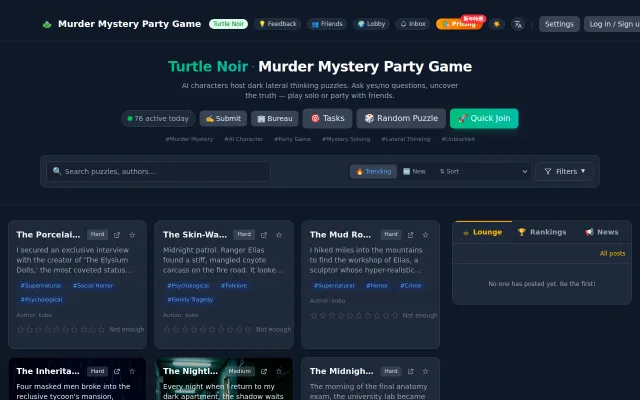
Task: Open the Feedback pill
Action: (x=278, y=24)
